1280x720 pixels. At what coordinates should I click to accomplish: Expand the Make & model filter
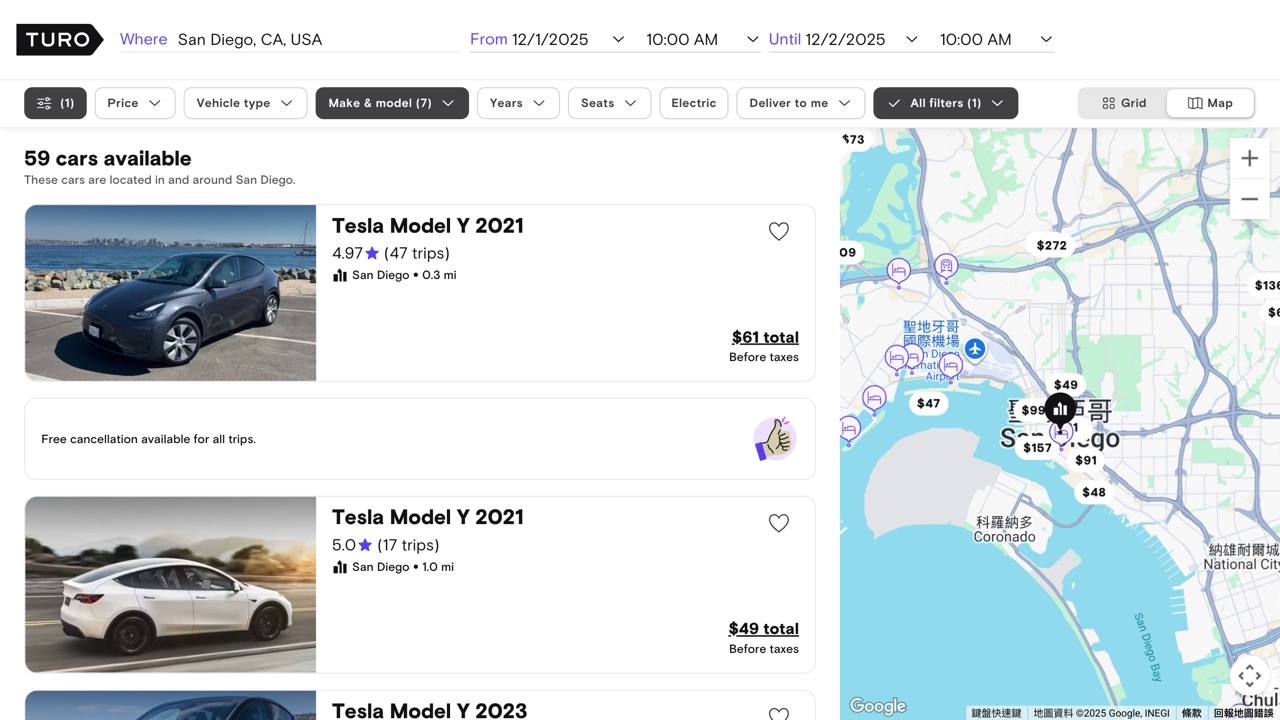pos(392,103)
